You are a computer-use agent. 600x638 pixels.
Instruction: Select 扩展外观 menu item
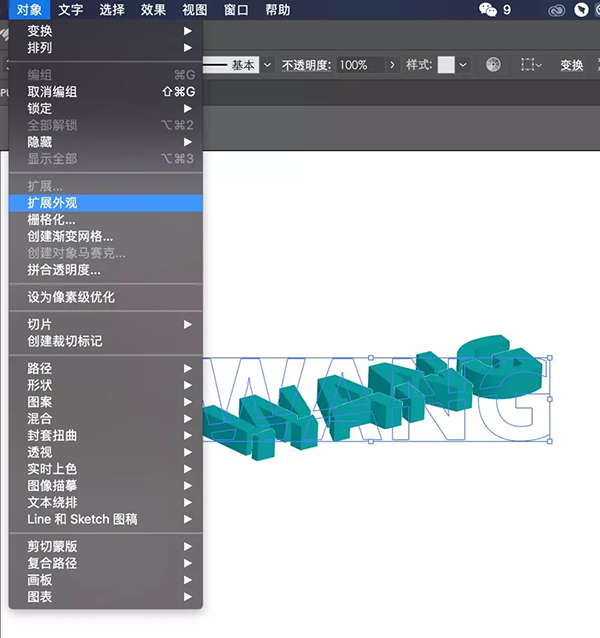pos(105,203)
